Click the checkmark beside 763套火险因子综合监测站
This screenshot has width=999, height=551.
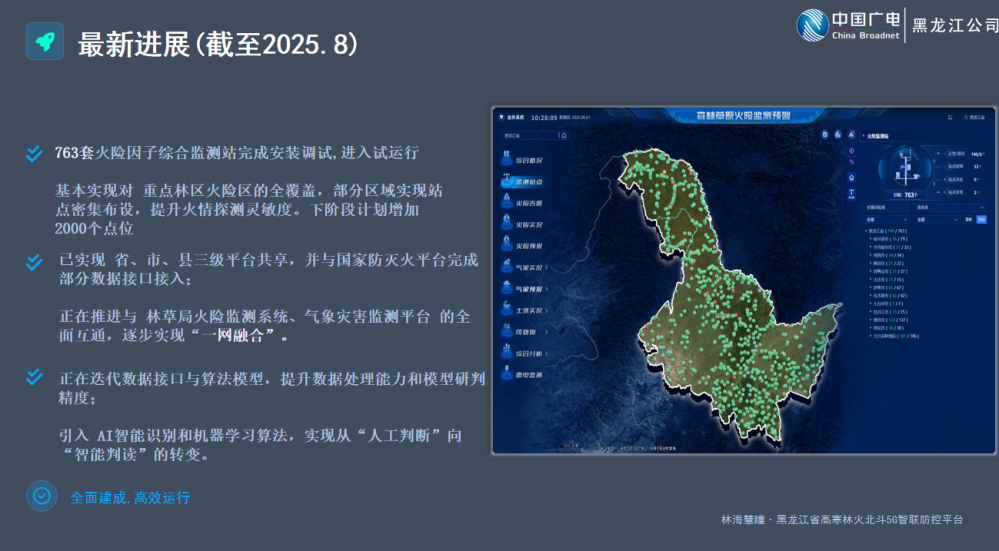click(x=35, y=153)
